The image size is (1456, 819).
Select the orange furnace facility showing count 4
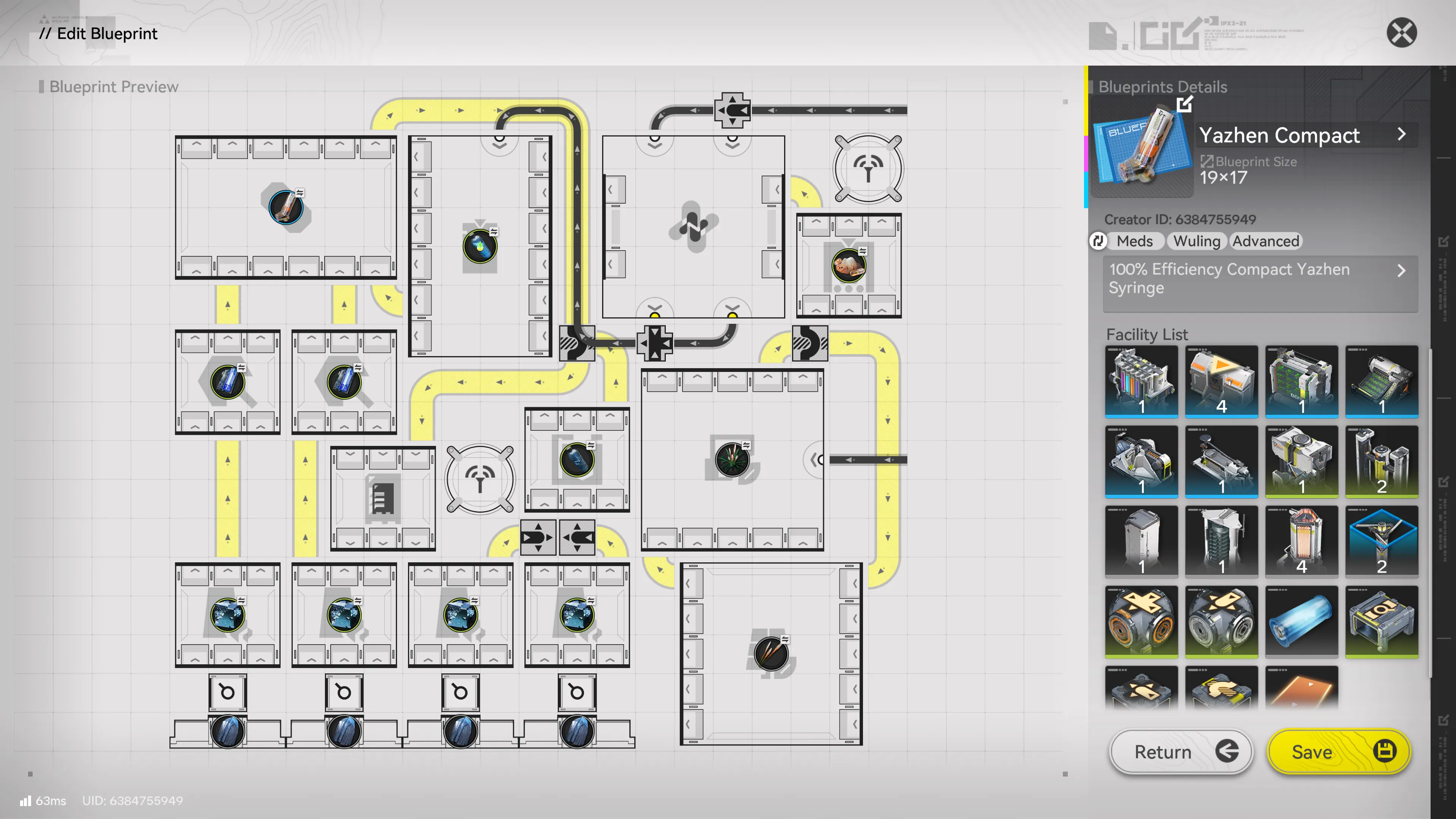(1302, 540)
